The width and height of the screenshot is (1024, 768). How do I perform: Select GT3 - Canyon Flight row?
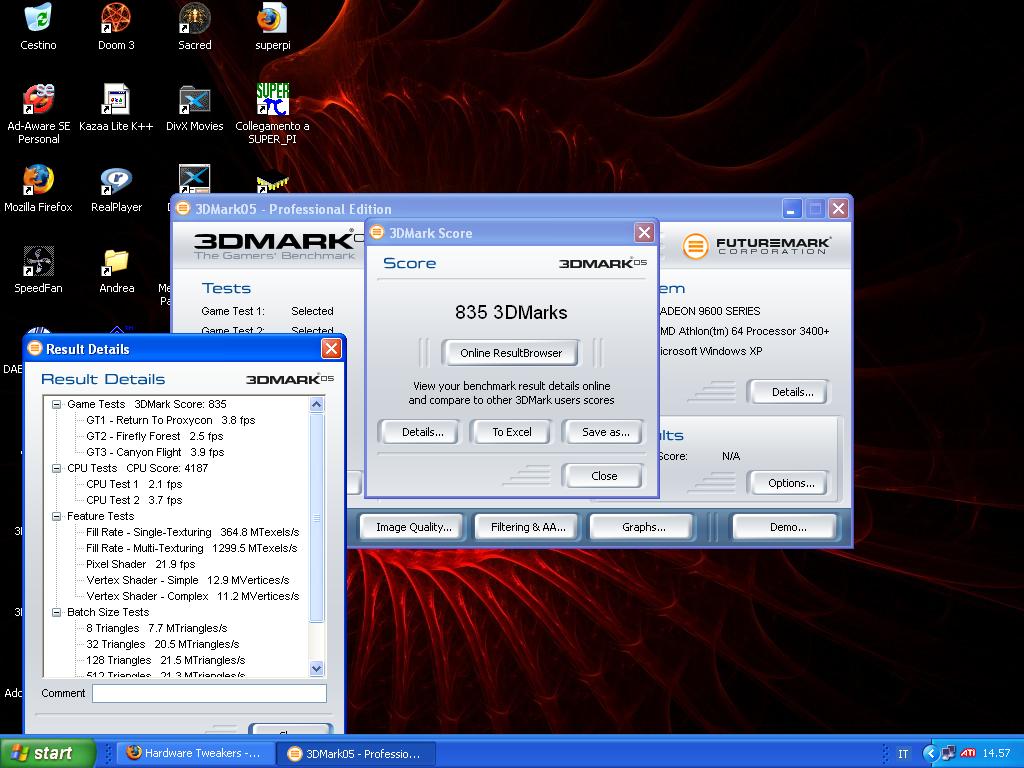tap(155, 452)
